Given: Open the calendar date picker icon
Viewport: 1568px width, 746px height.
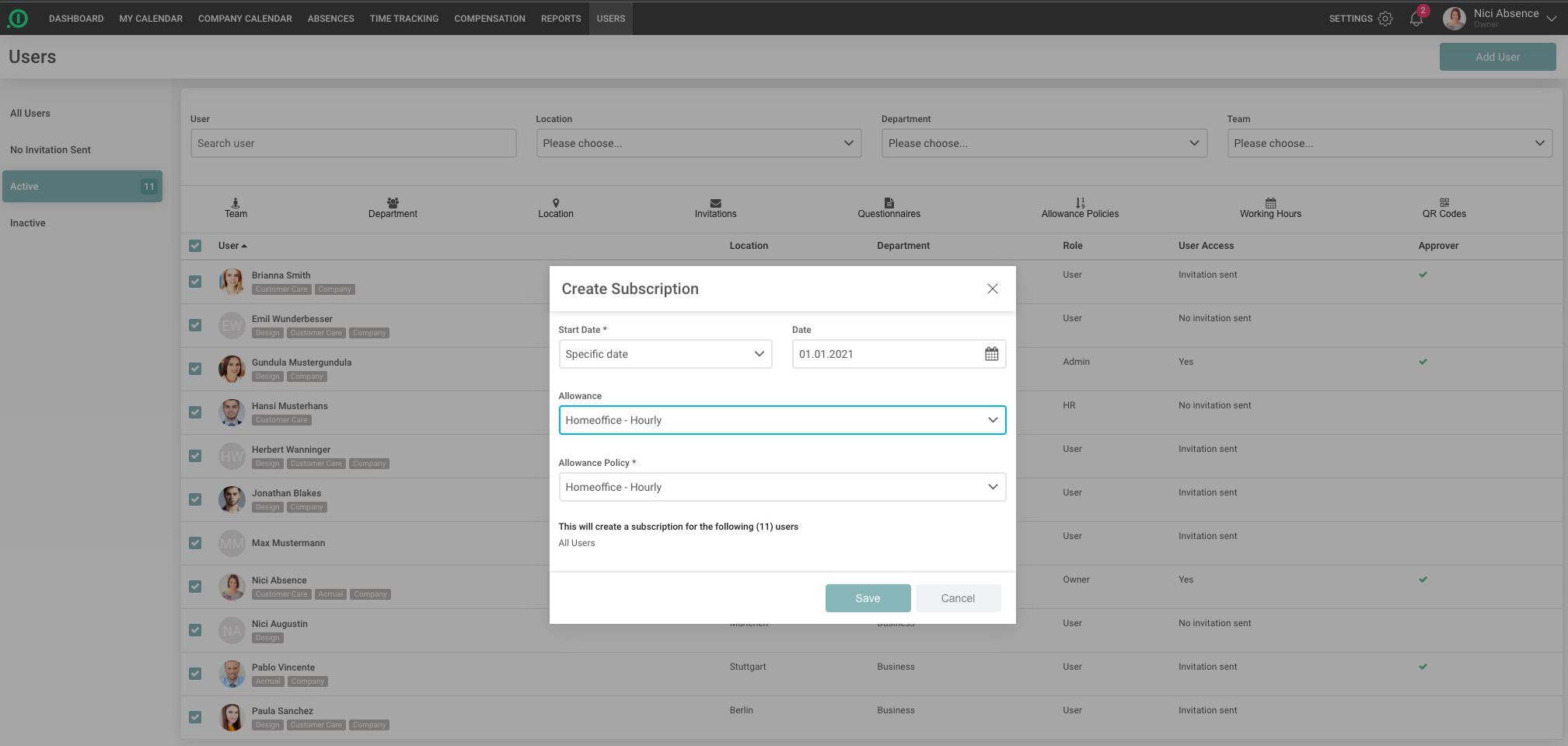Looking at the screenshot, I should coord(991,354).
